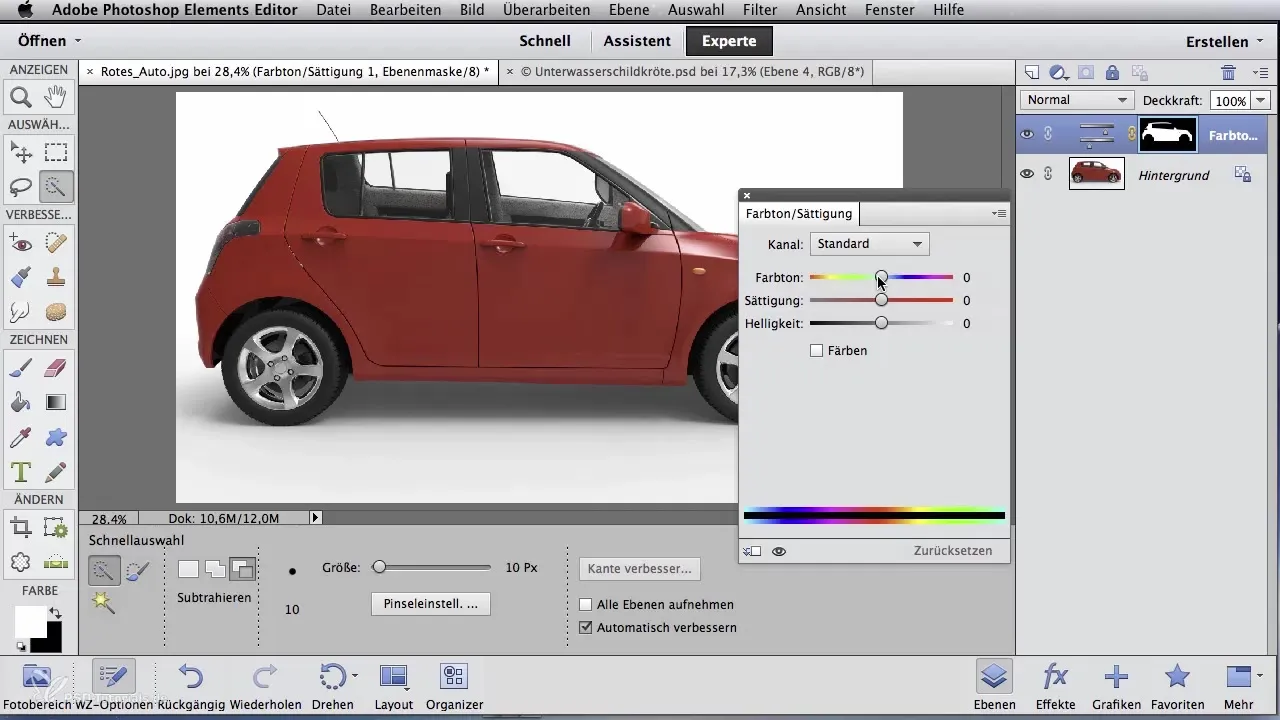
Task: Set selection mode to Add to selection
Action: (x=215, y=570)
